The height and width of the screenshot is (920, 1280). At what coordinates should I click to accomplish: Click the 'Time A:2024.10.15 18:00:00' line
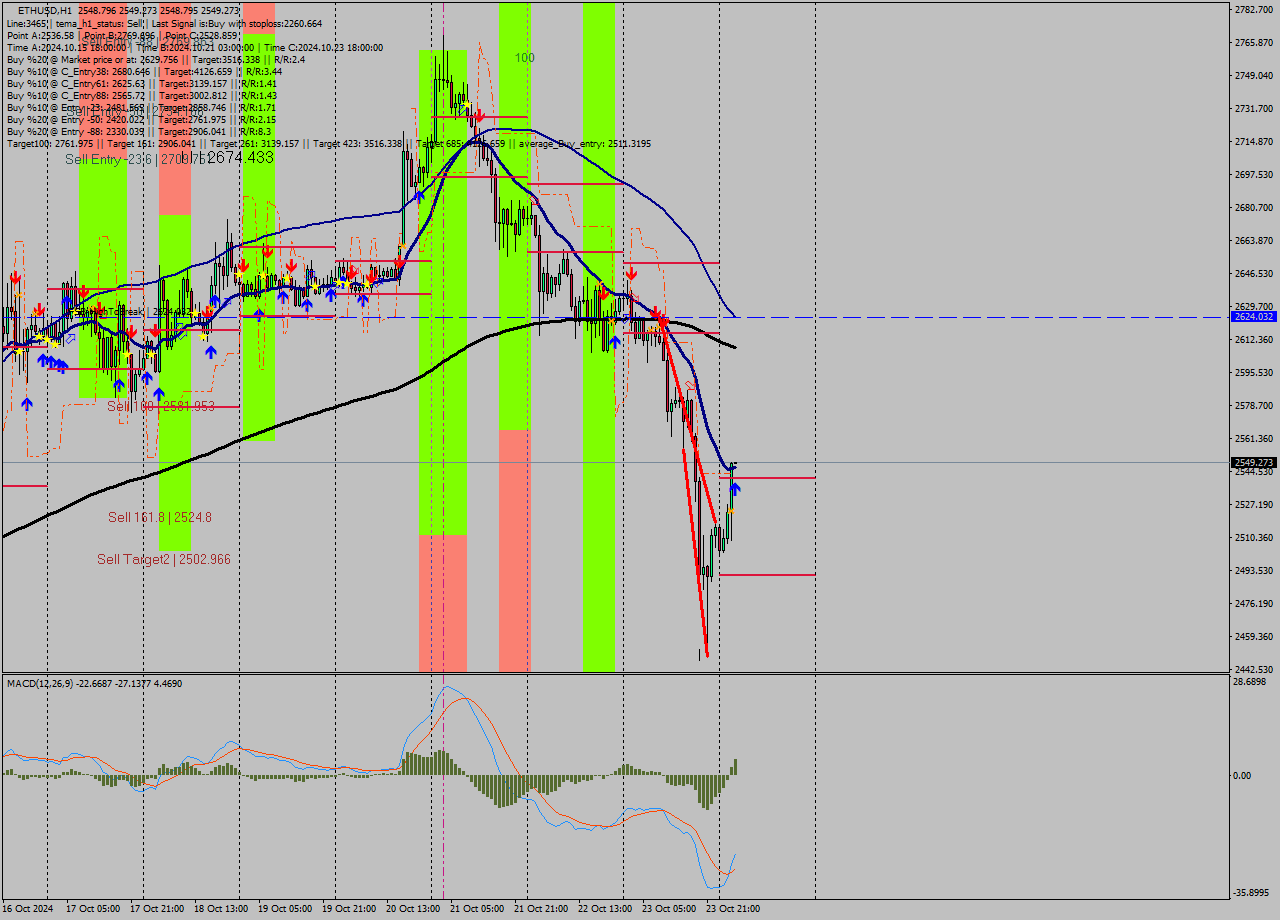194,47
